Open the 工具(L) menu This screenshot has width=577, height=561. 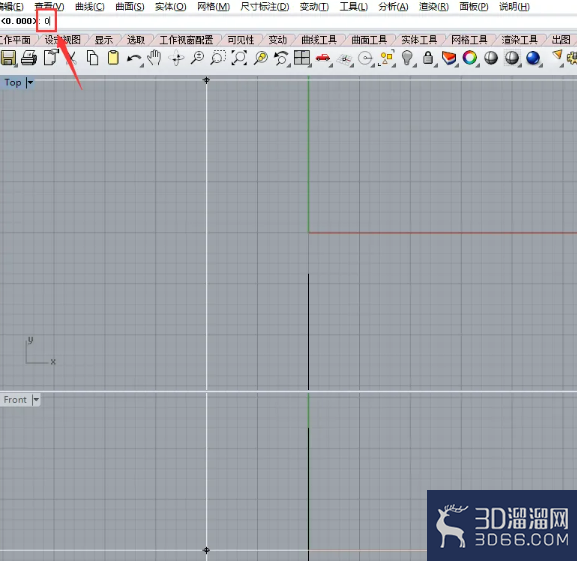click(353, 7)
